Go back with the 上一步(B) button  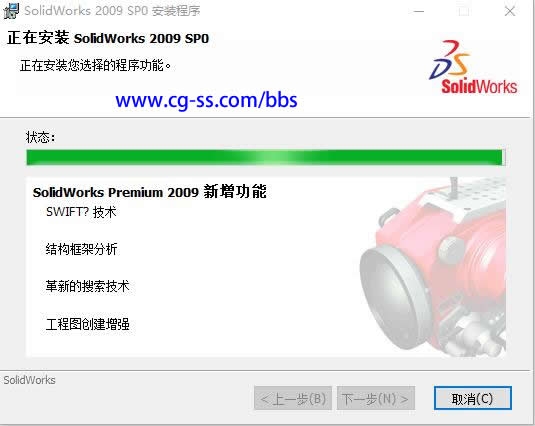(x=293, y=398)
